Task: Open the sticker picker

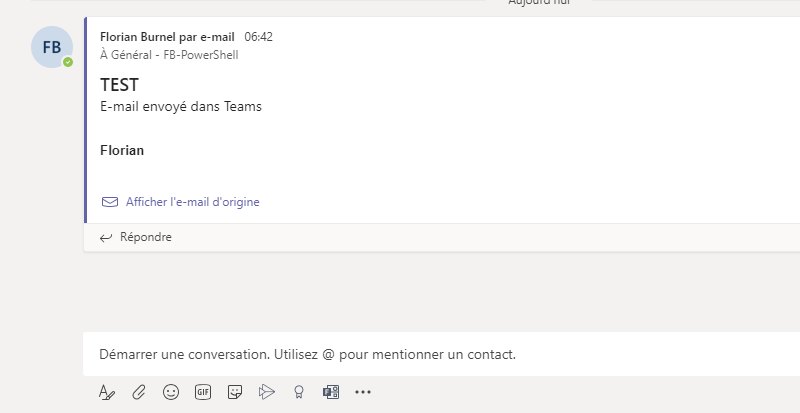Action: (x=235, y=393)
